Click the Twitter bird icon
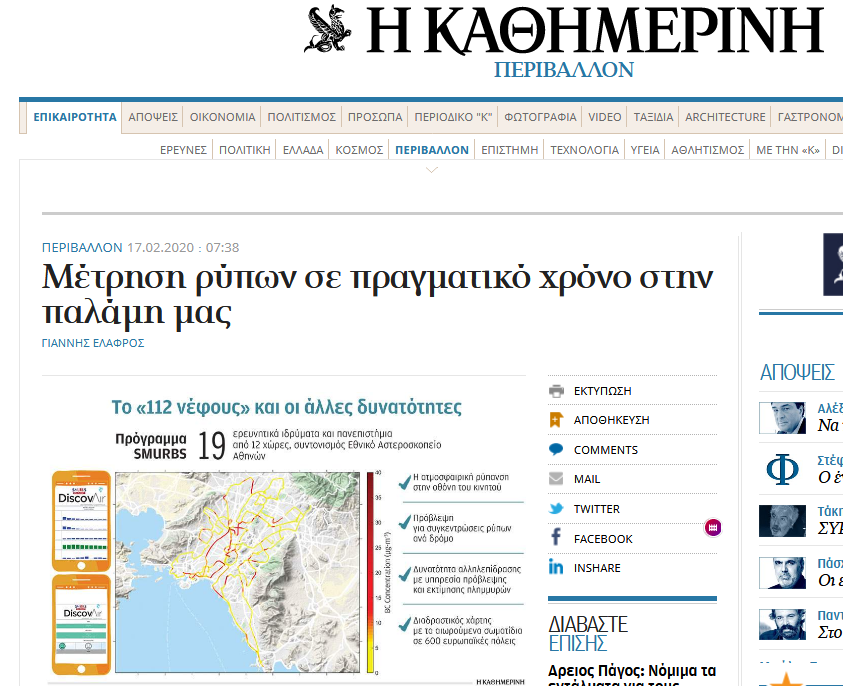Image resolution: width=843 pixels, height=686 pixels. point(556,509)
